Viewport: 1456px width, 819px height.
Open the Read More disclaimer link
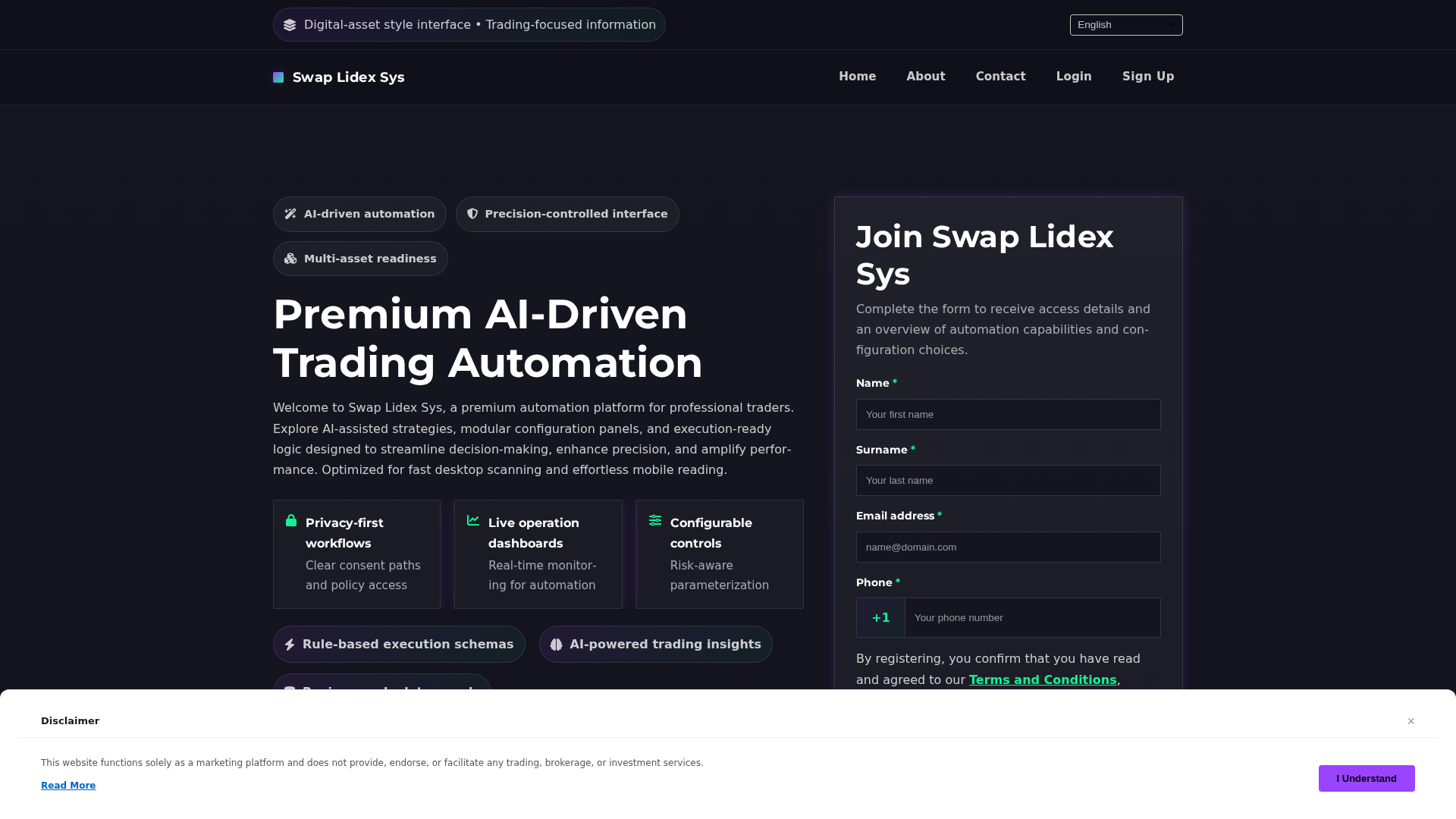tap(68, 786)
